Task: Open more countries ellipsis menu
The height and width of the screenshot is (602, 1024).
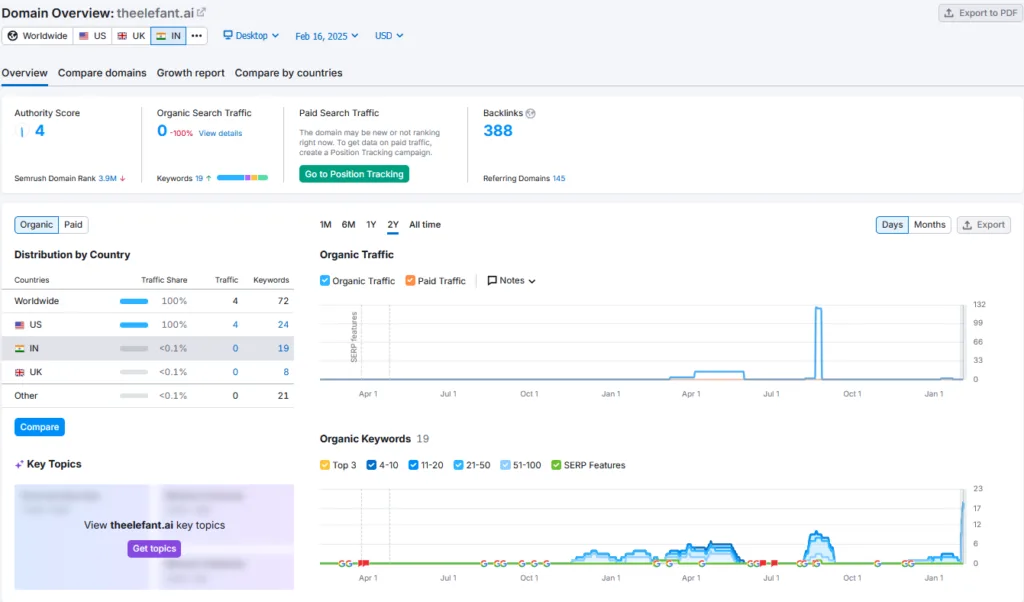Action: [197, 36]
